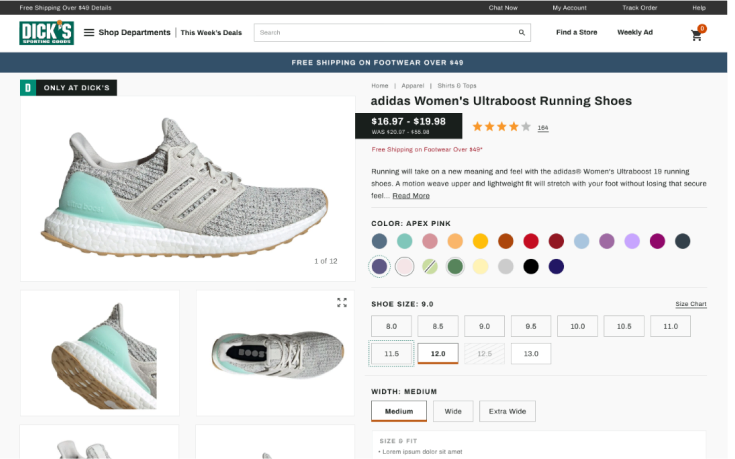The height and width of the screenshot is (459, 735).
Task: Open the Size Chart link
Action: click(691, 304)
